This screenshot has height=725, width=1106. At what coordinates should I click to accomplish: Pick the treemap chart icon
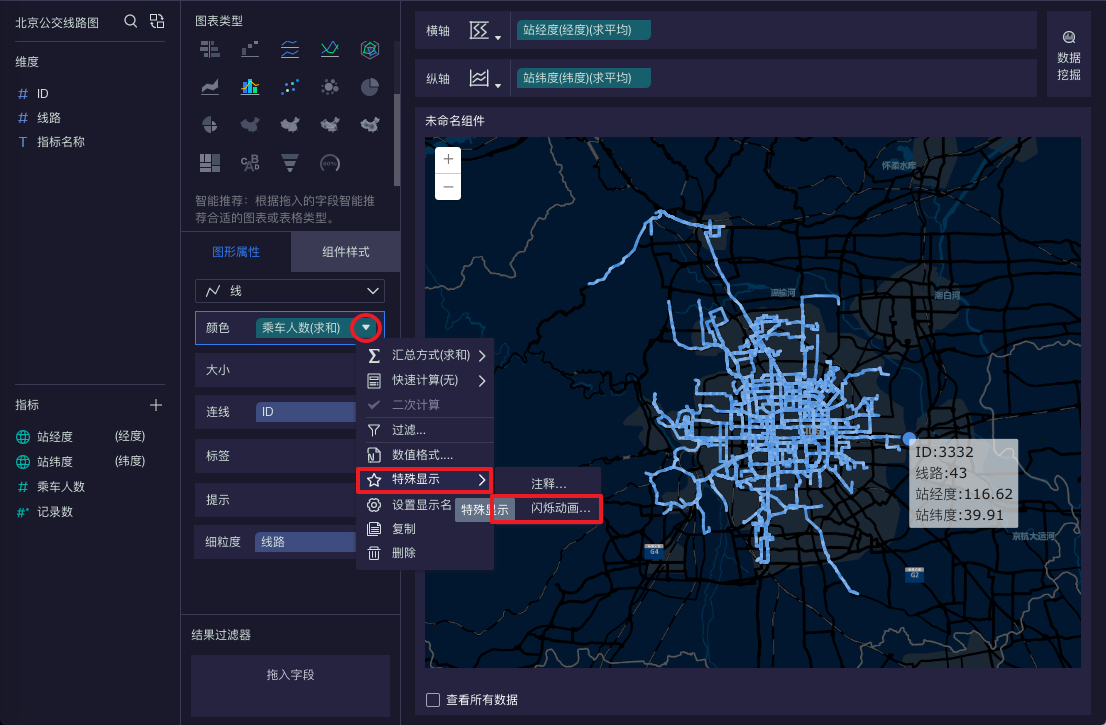point(209,163)
